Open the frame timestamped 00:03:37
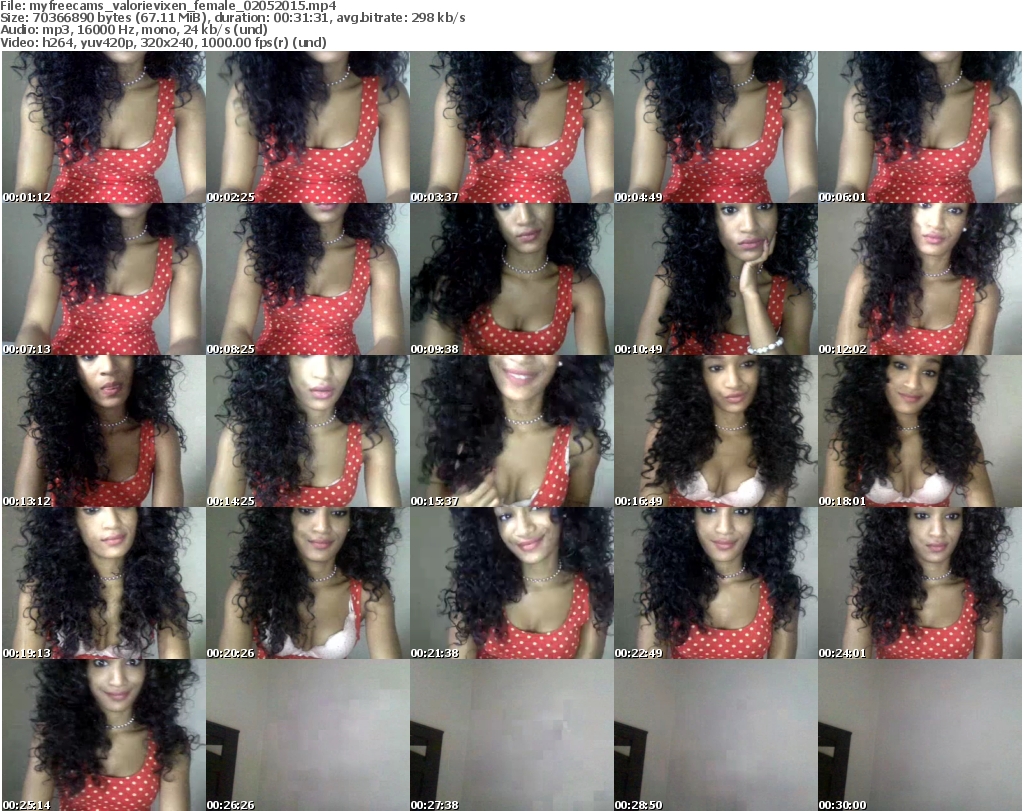Image resolution: width=1024 pixels, height=811 pixels. pyautogui.click(x=512, y=127)
